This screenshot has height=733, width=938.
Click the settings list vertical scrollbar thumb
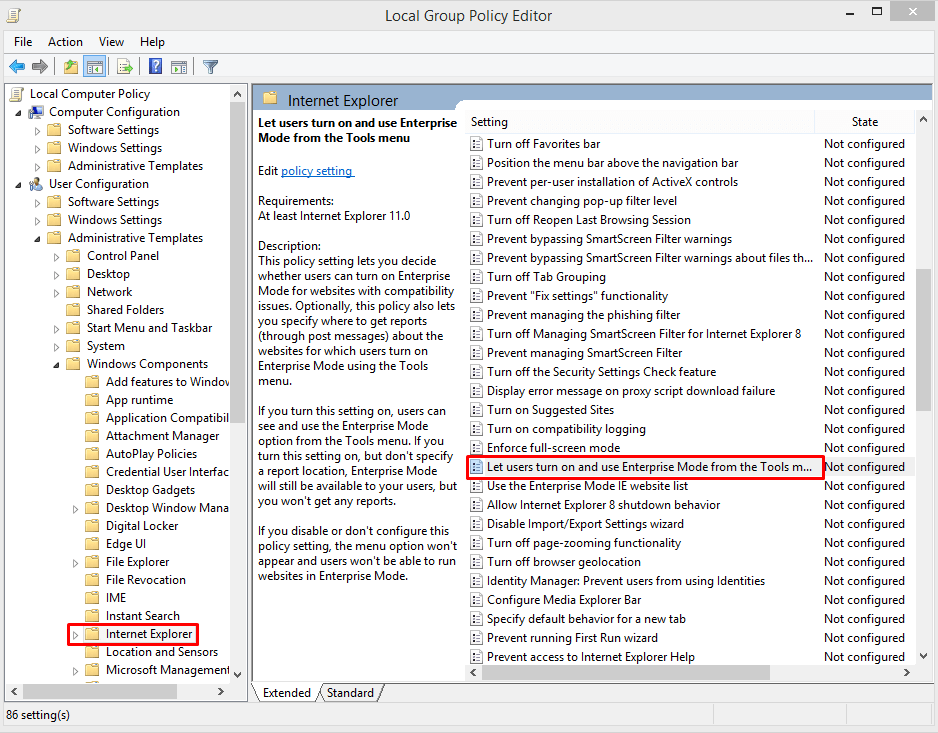coord(923,339)
